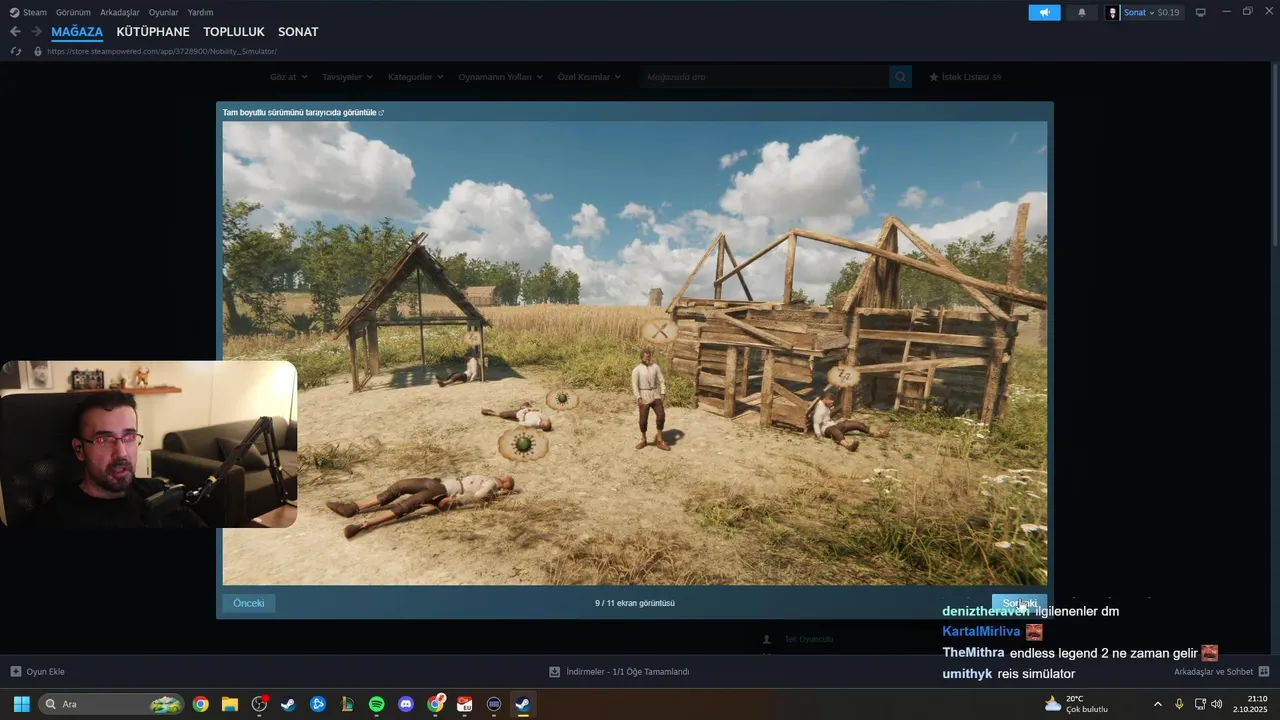The image size is (1280, 720).
Task: Show hidden system tray icons
Action: (1158, 704)
